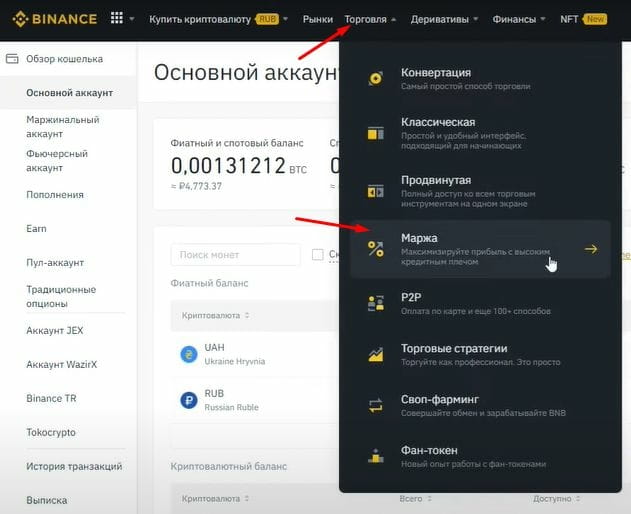631x514 pixels.
Task: Click the wallet icon beside Обзор кошелька
Action: point(12,59)
